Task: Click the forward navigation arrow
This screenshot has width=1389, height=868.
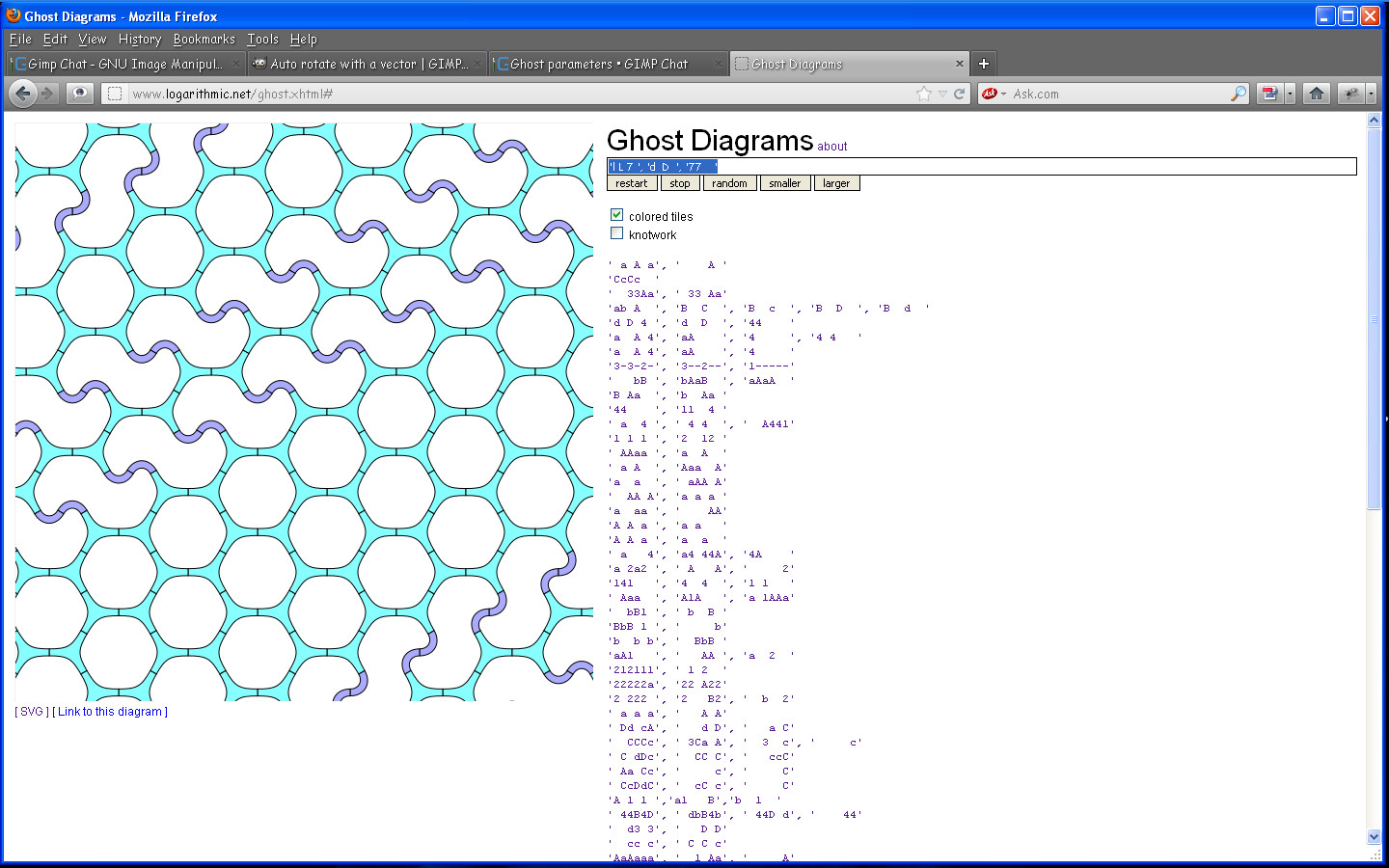Action: click(47, 94)
